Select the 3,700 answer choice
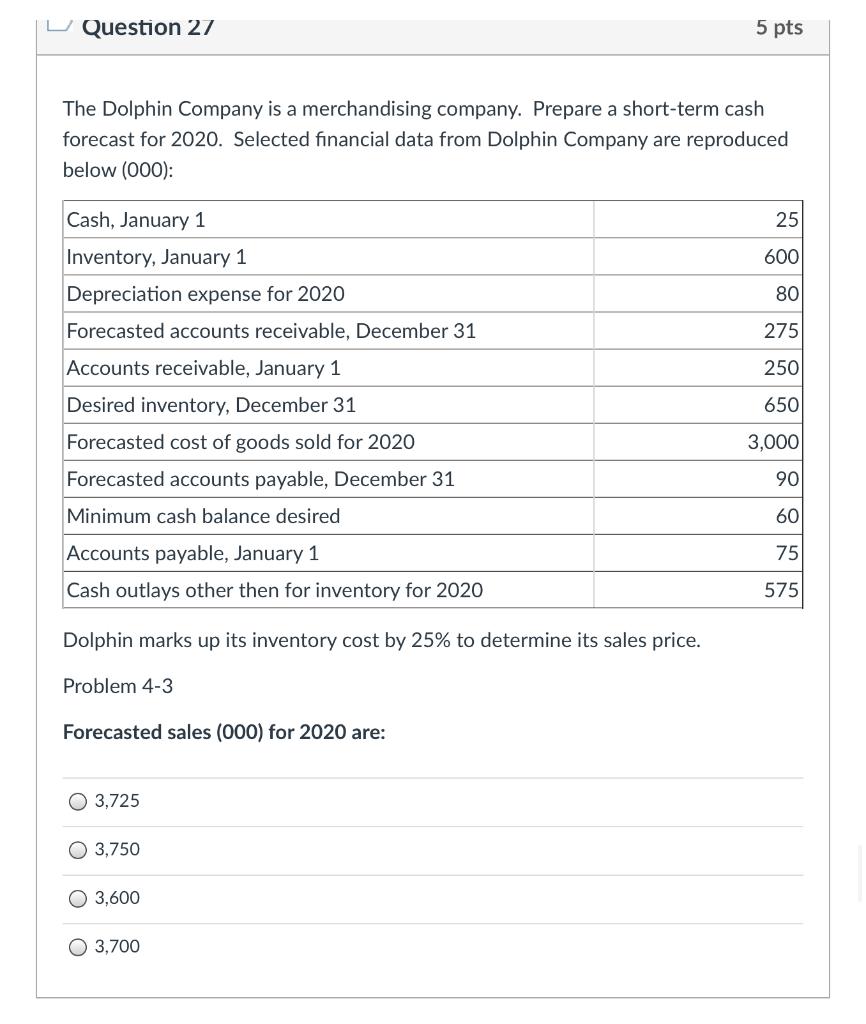Viewport: 866px width, 1024px height. click(77, 947)
